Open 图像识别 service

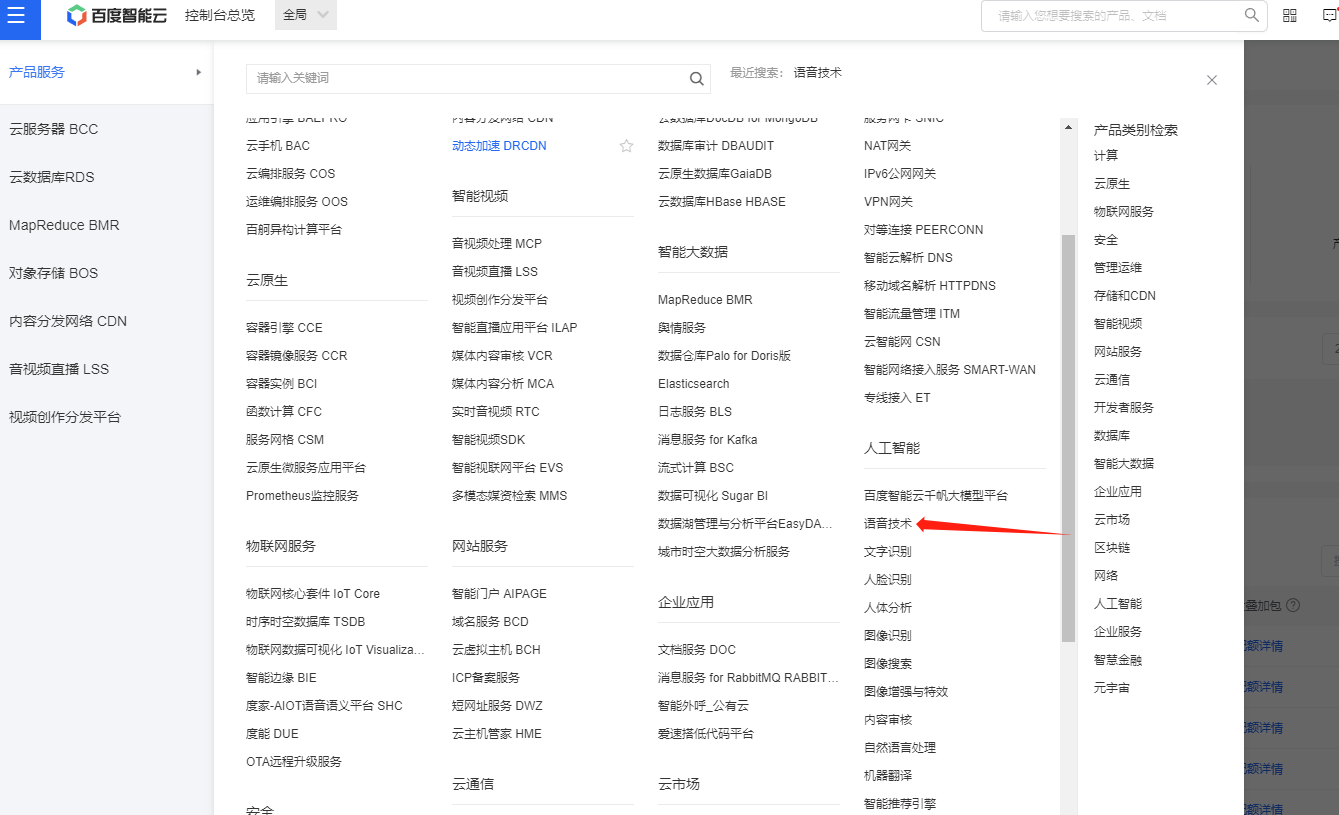pyautogui.click(x=888, y=636)
